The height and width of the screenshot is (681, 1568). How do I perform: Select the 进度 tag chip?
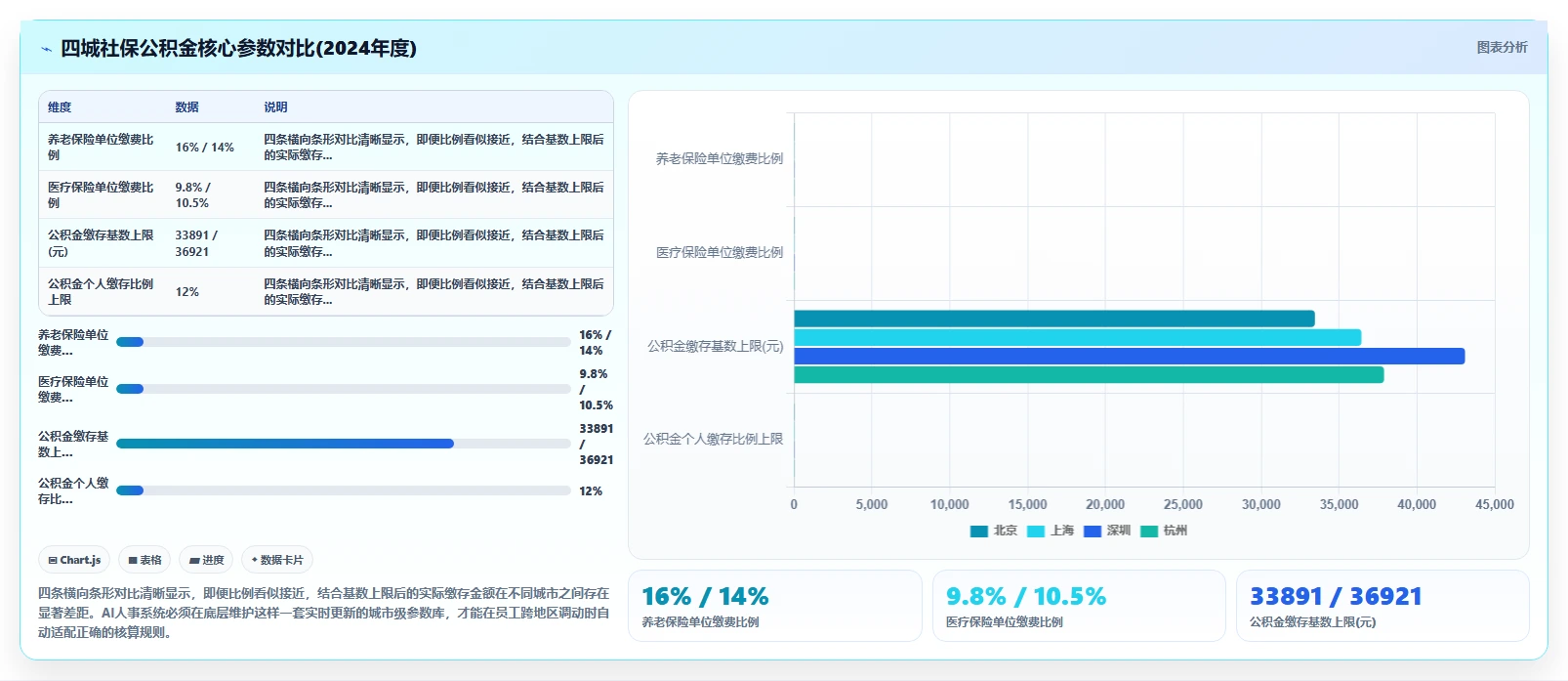coord(206,560)
